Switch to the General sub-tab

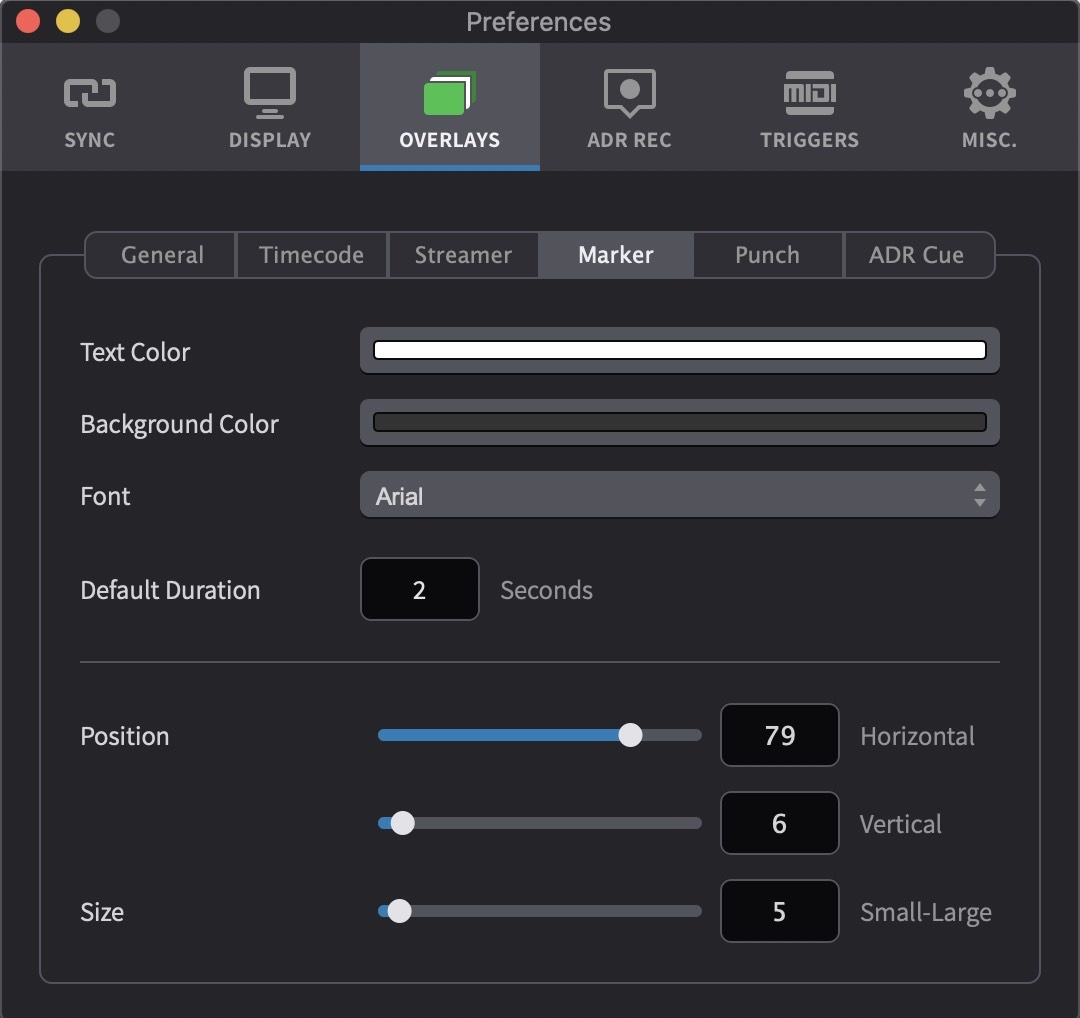coord(160,255)
